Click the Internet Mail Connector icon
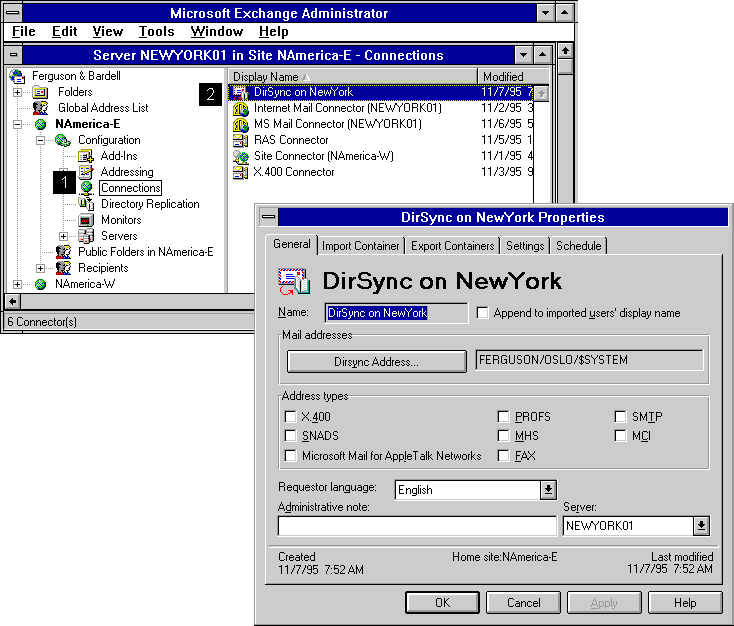734x626 pixels. pos(241,109)
